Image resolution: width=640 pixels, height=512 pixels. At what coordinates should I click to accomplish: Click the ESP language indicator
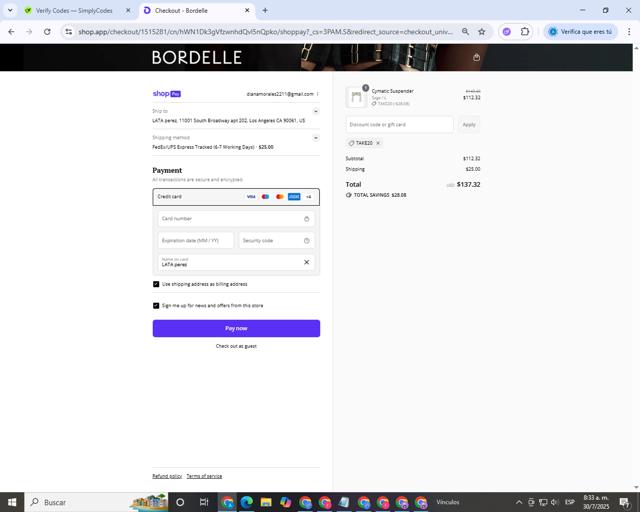click(x=570, y=502)
